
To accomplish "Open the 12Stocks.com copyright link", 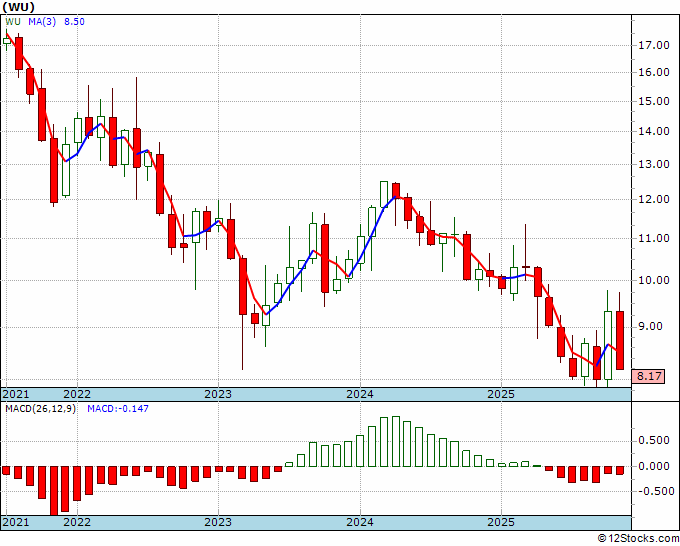I will (x=638, y=538).
